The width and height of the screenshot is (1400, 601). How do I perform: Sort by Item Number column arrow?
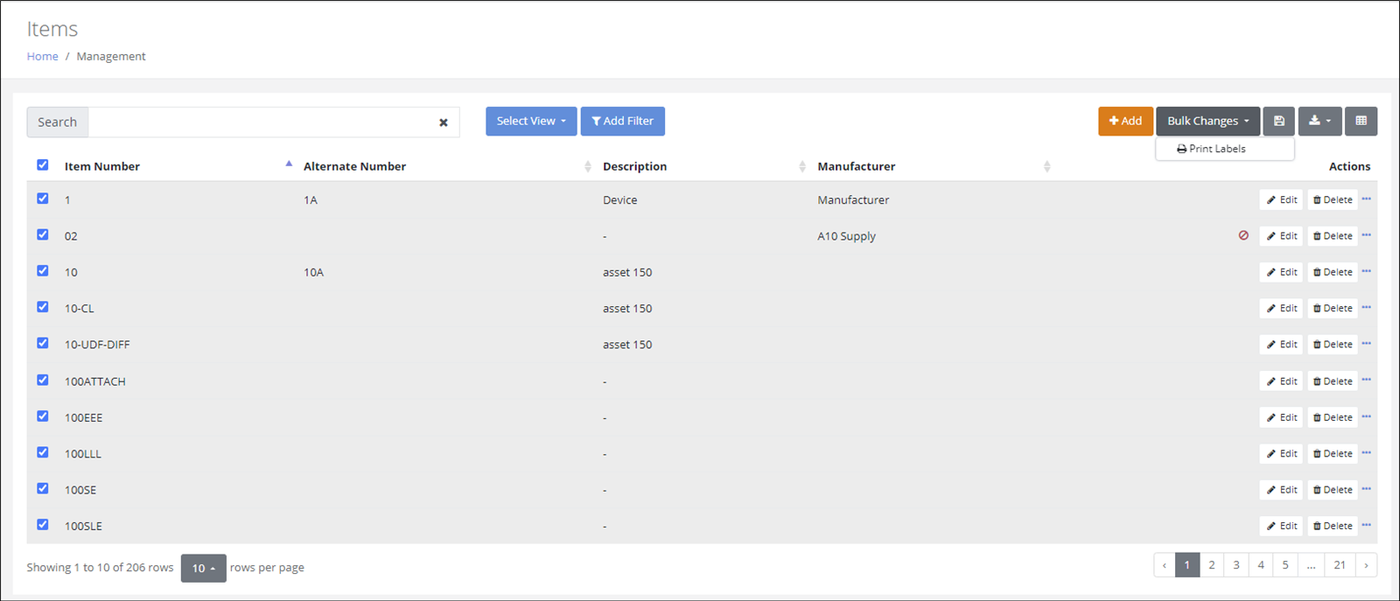[x=289, y=163]
